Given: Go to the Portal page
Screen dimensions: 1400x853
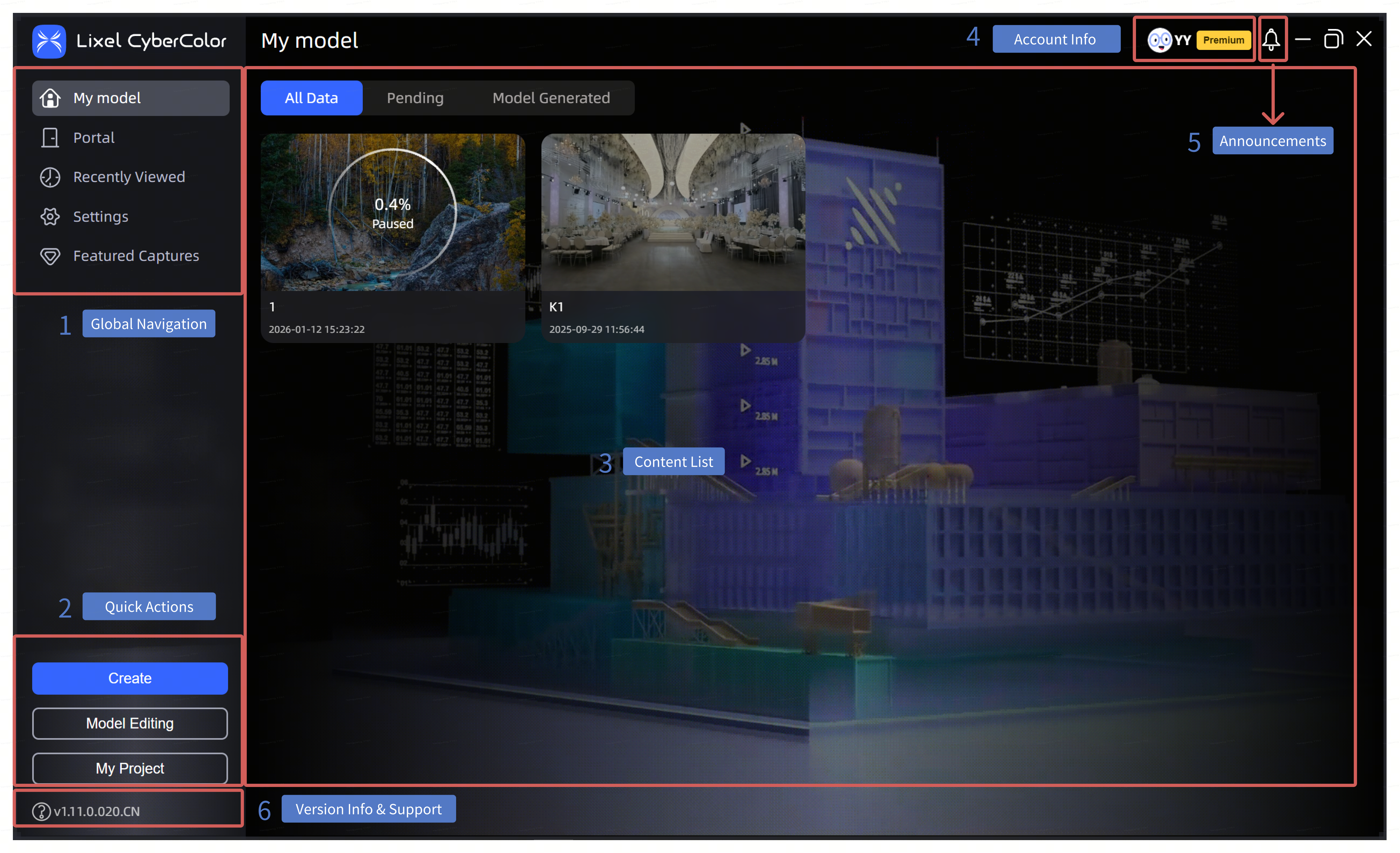Looking at the screenshot, I should point(131,137).
